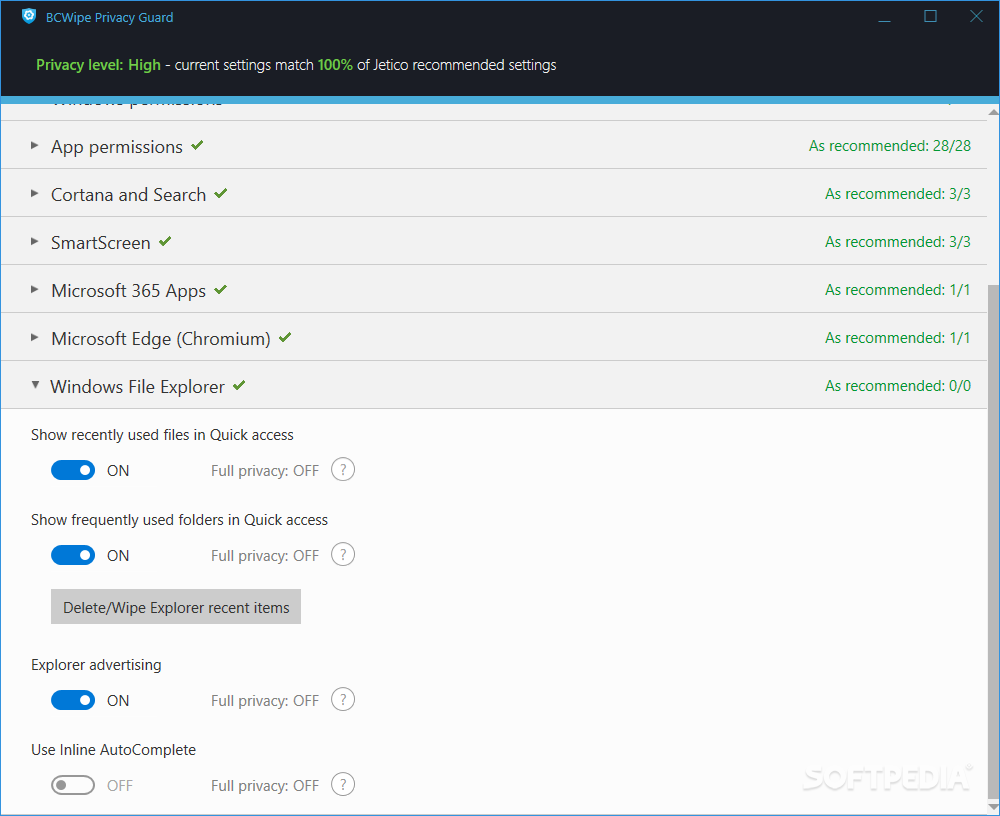Enable the Use Inline AutoComplete toggle

pos(73,785)
